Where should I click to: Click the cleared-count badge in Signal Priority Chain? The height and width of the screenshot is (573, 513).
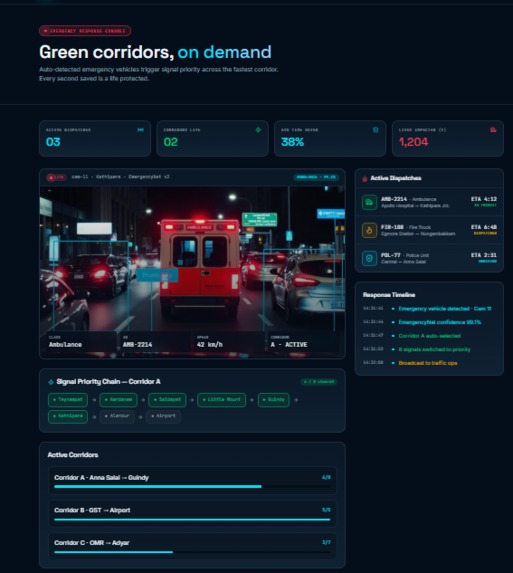click(319, 382)
